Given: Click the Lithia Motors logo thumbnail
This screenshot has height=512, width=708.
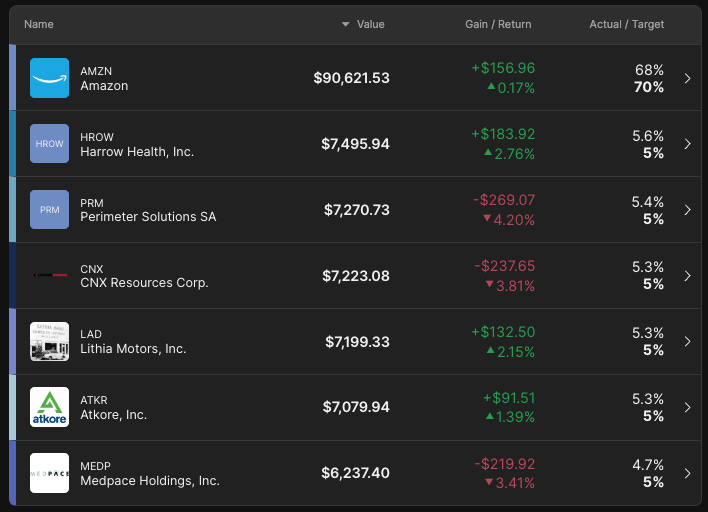Looking at the screenshot, I should pos(49,341).
